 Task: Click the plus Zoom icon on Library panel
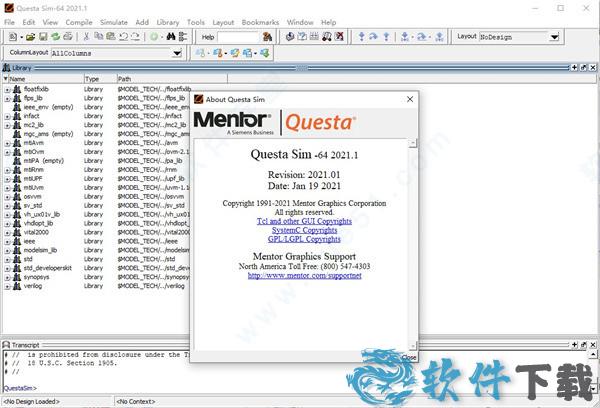[x=574, y=68]
